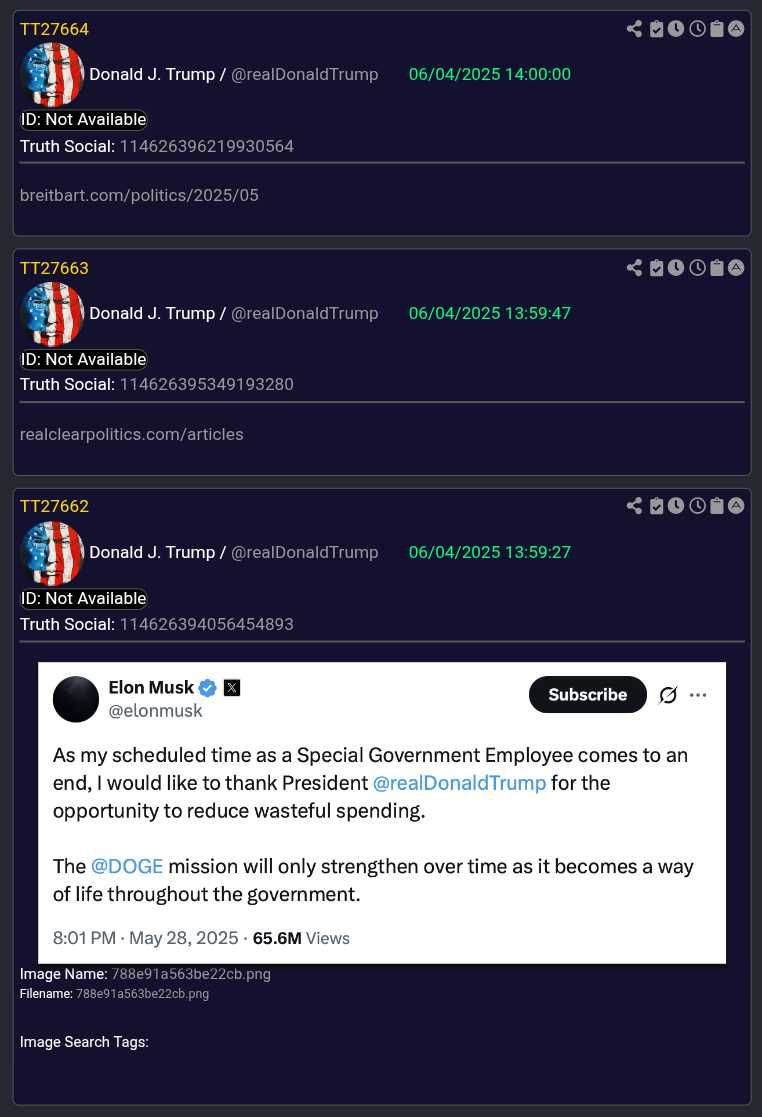Open the three-dot menu in the tweet
762x1117 pixels.
click(x=698, y=695)
